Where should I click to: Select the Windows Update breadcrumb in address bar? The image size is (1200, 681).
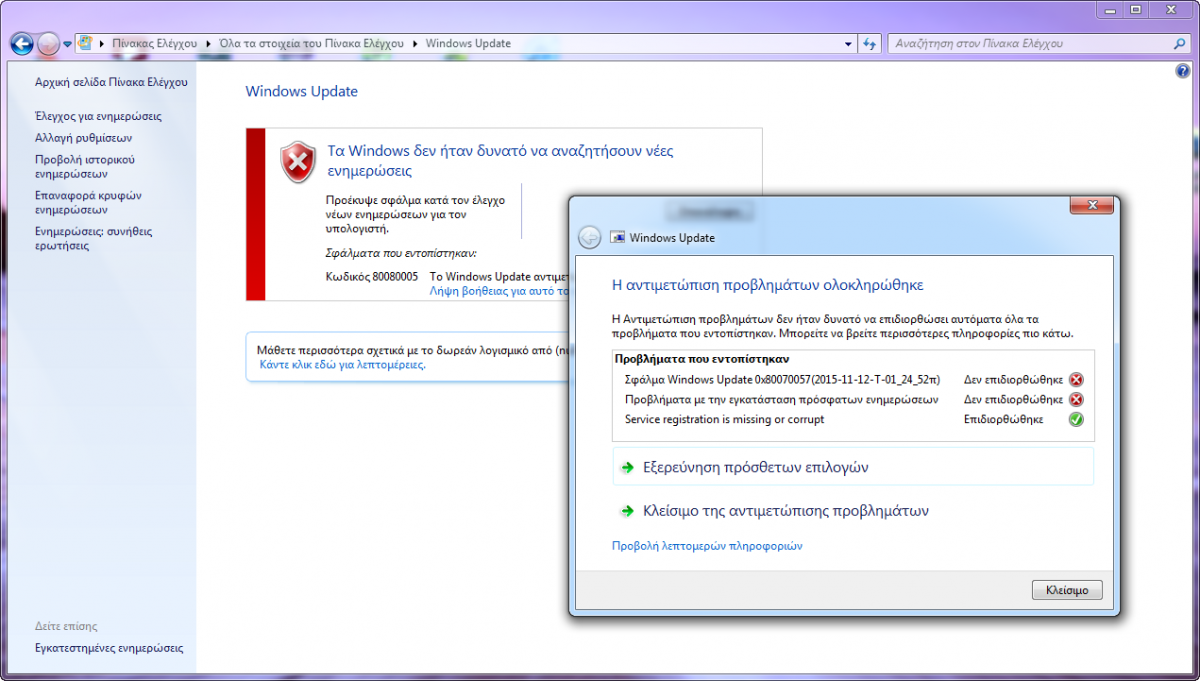pyautogui.click(x=468, y=44)
